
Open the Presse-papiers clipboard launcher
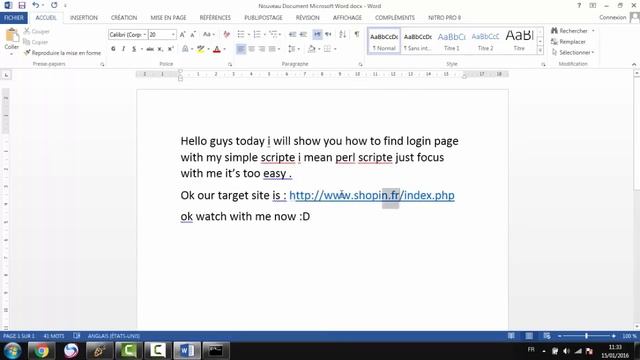pos(102,64)
